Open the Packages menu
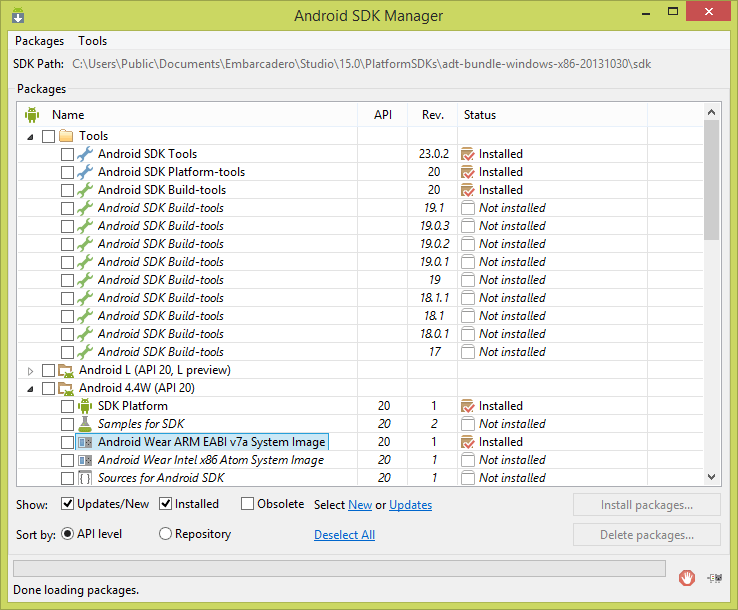The width and height of the screenshot is (738, 610). (40, 41)
